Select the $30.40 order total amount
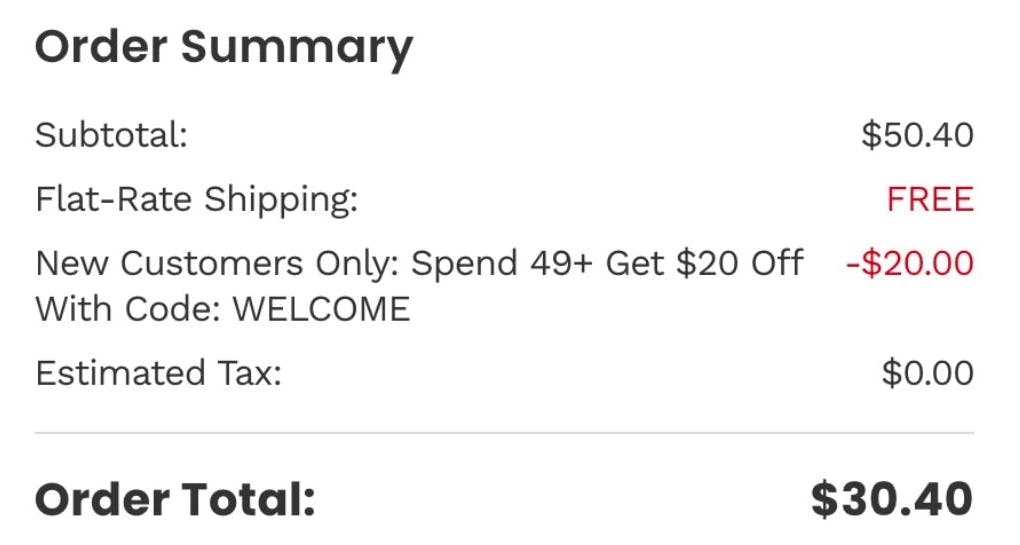 pyautogui.click(x=891, y=499)
